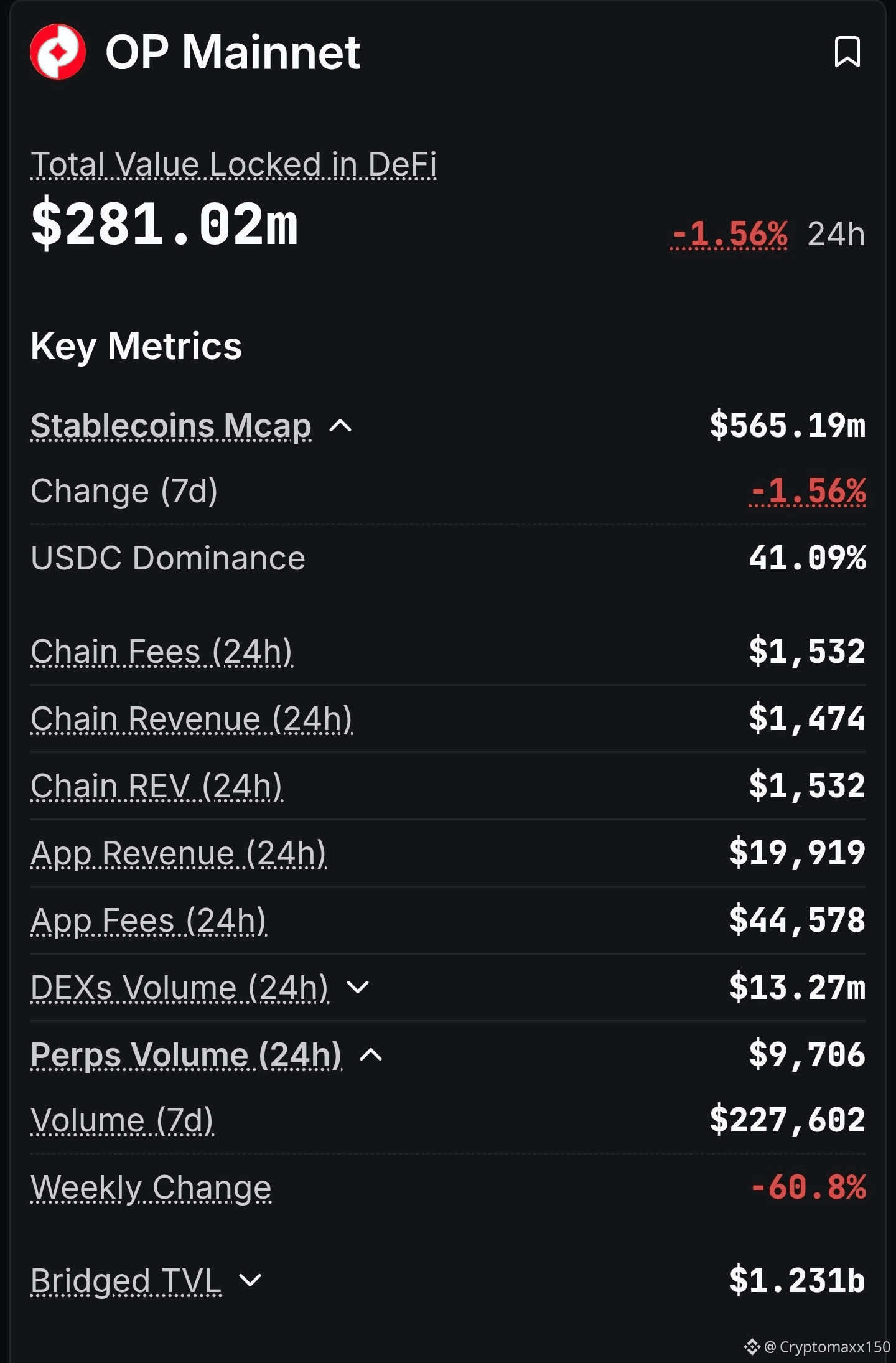Screen dimensions: 896x1363
Task: Click the Chain Fees (24h) label
Action: tap(162, 652)
